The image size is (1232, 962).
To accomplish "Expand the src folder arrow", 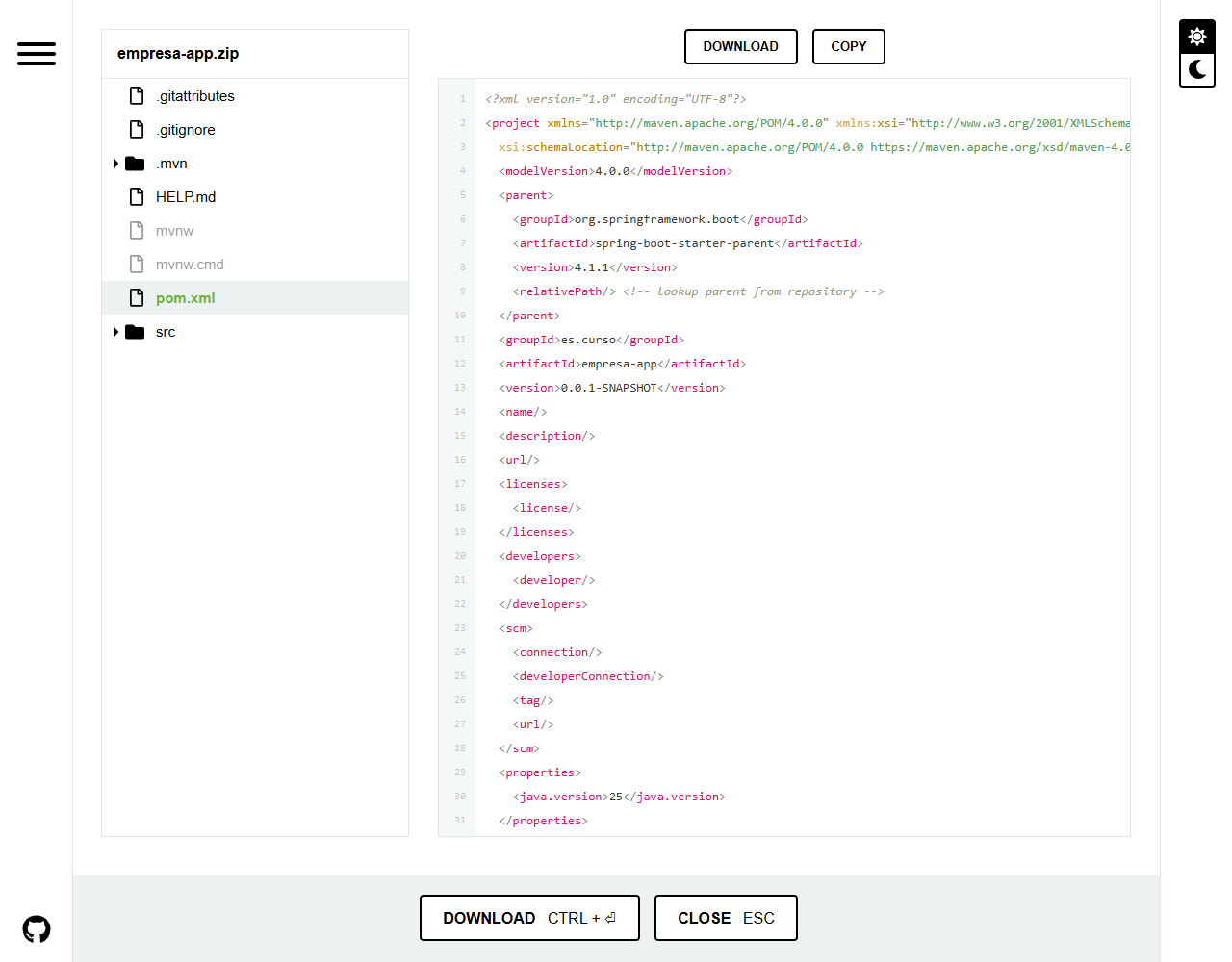I will [x=115, y=332].
